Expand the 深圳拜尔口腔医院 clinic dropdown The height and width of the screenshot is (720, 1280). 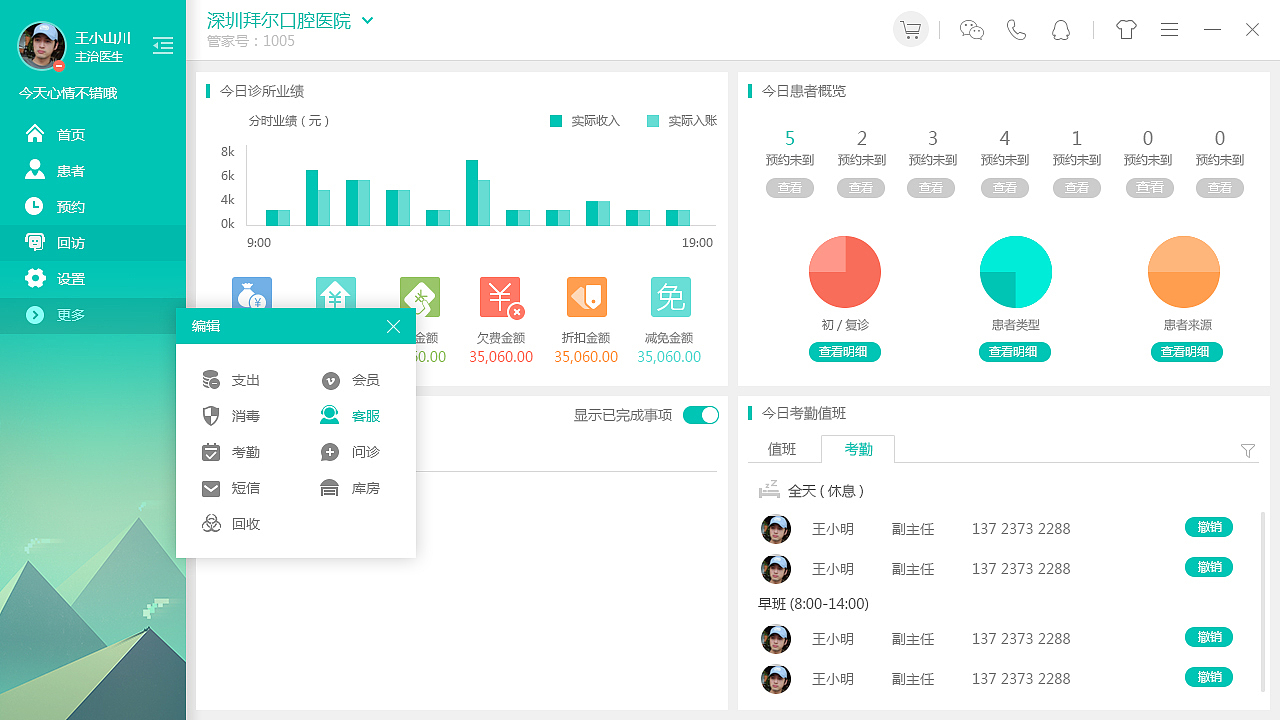click(367, 20)
